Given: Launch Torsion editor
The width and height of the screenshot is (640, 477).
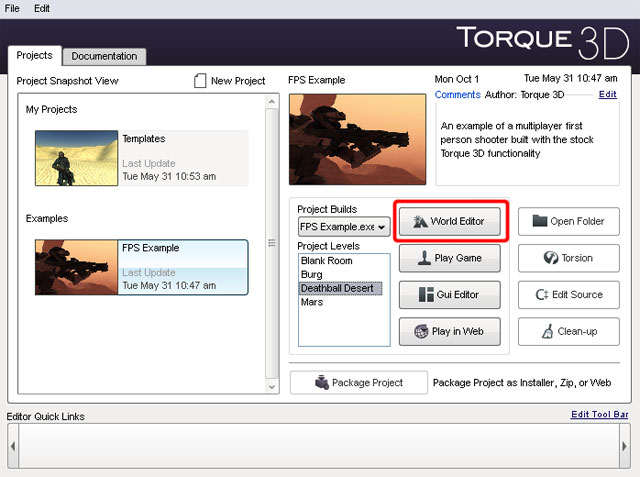Looking at the screenshot, I should 568,258.
